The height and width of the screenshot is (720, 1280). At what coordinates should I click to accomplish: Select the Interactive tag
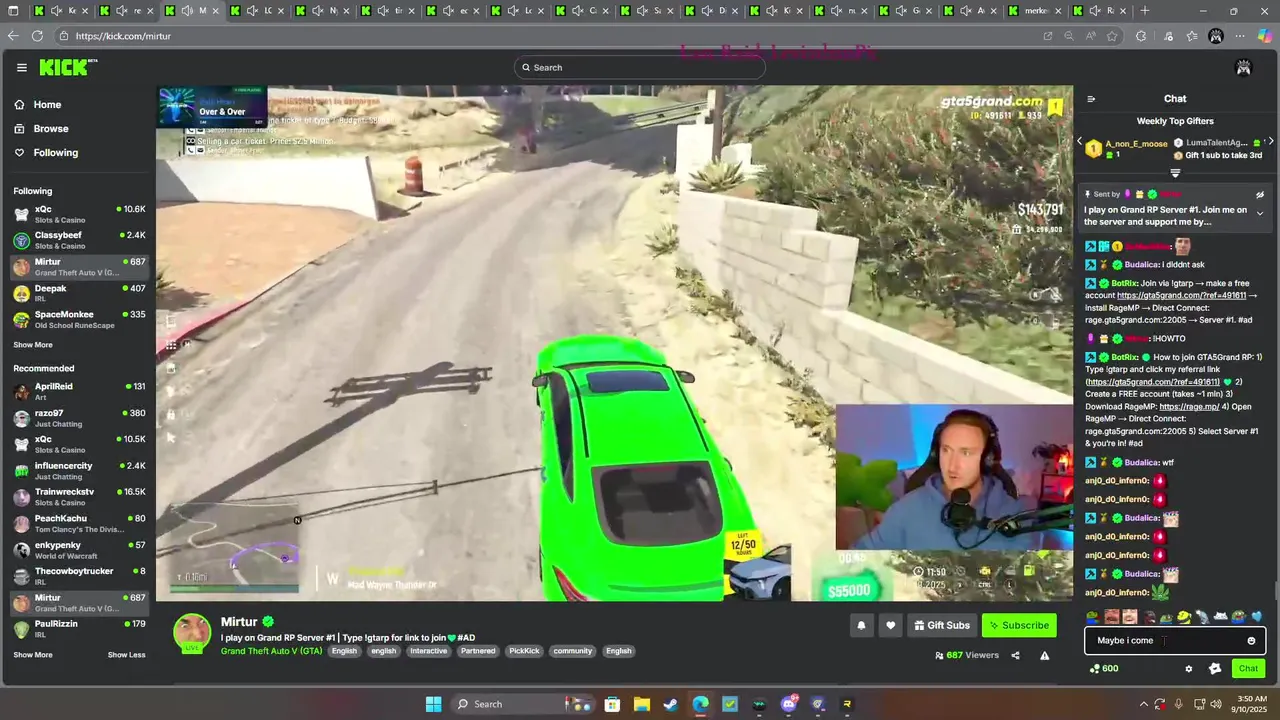(x=428, y=651)
